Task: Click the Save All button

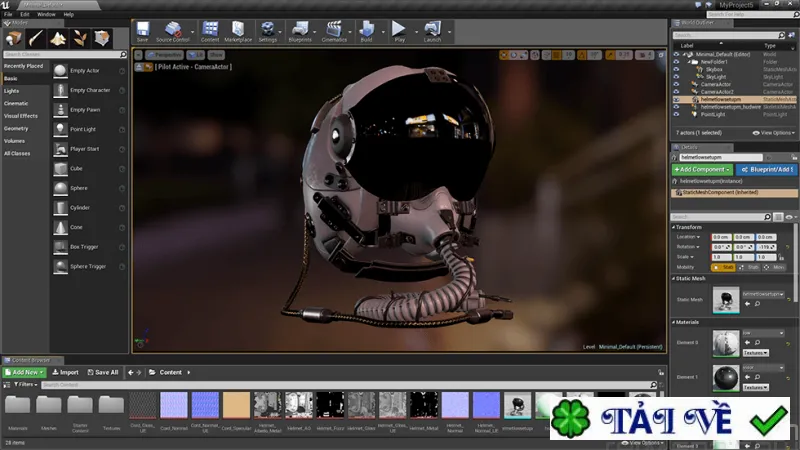Action: click(103, 372)
